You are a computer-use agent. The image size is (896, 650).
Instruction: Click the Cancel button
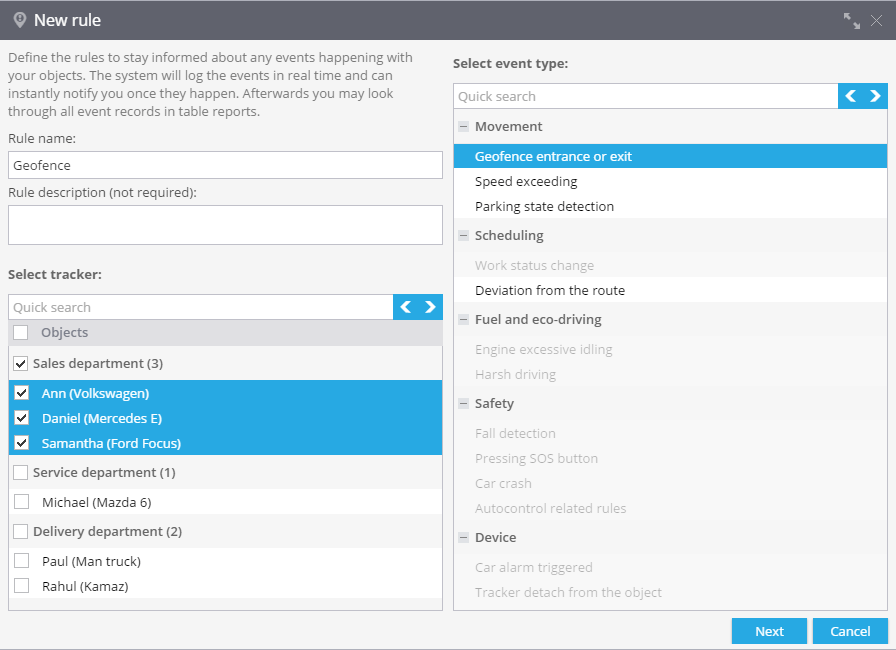point(850,631)
